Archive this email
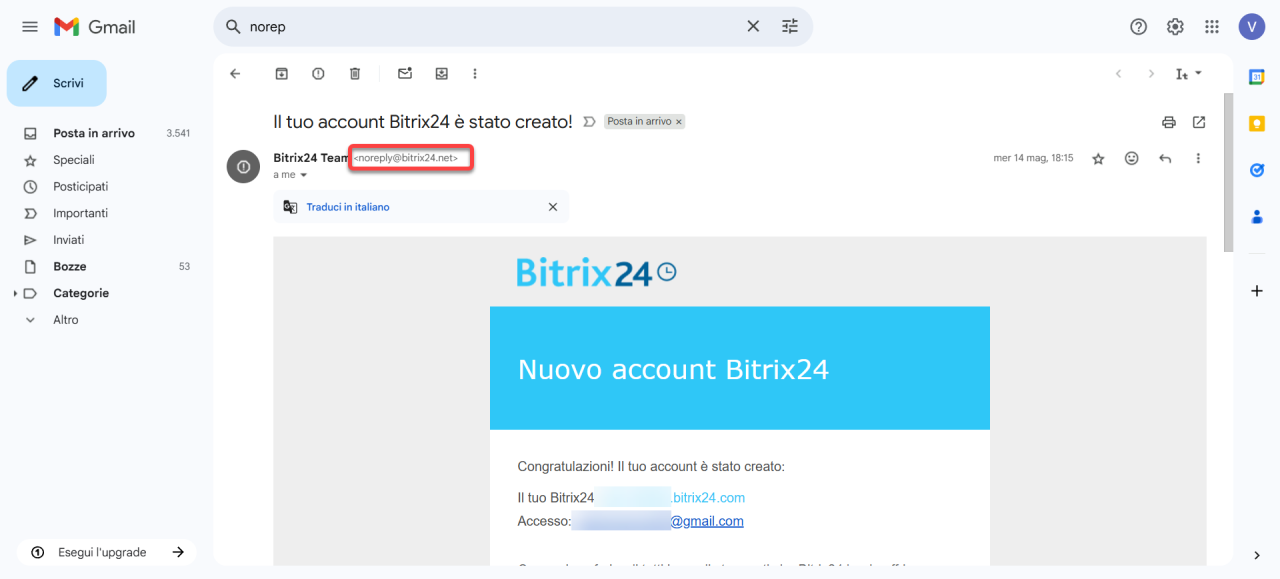The width and height of the screenshot is (1280, 579). tap(282, 74)
